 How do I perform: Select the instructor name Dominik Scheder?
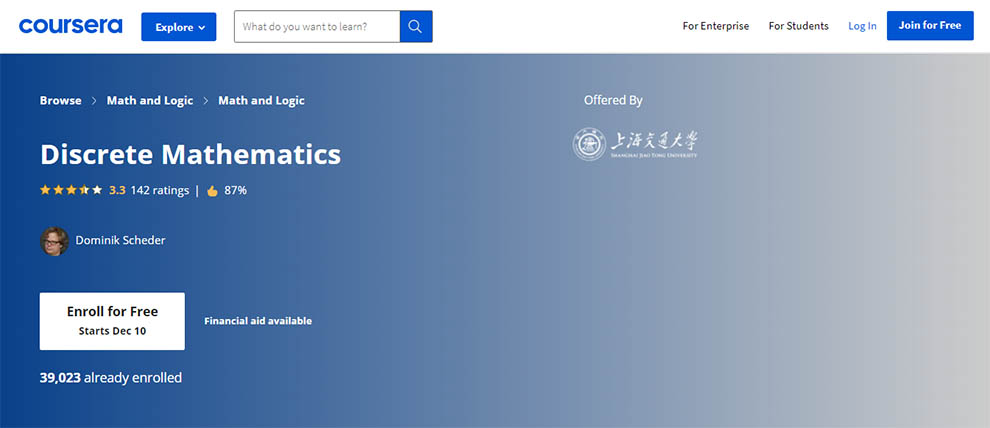tap(121, 240)
